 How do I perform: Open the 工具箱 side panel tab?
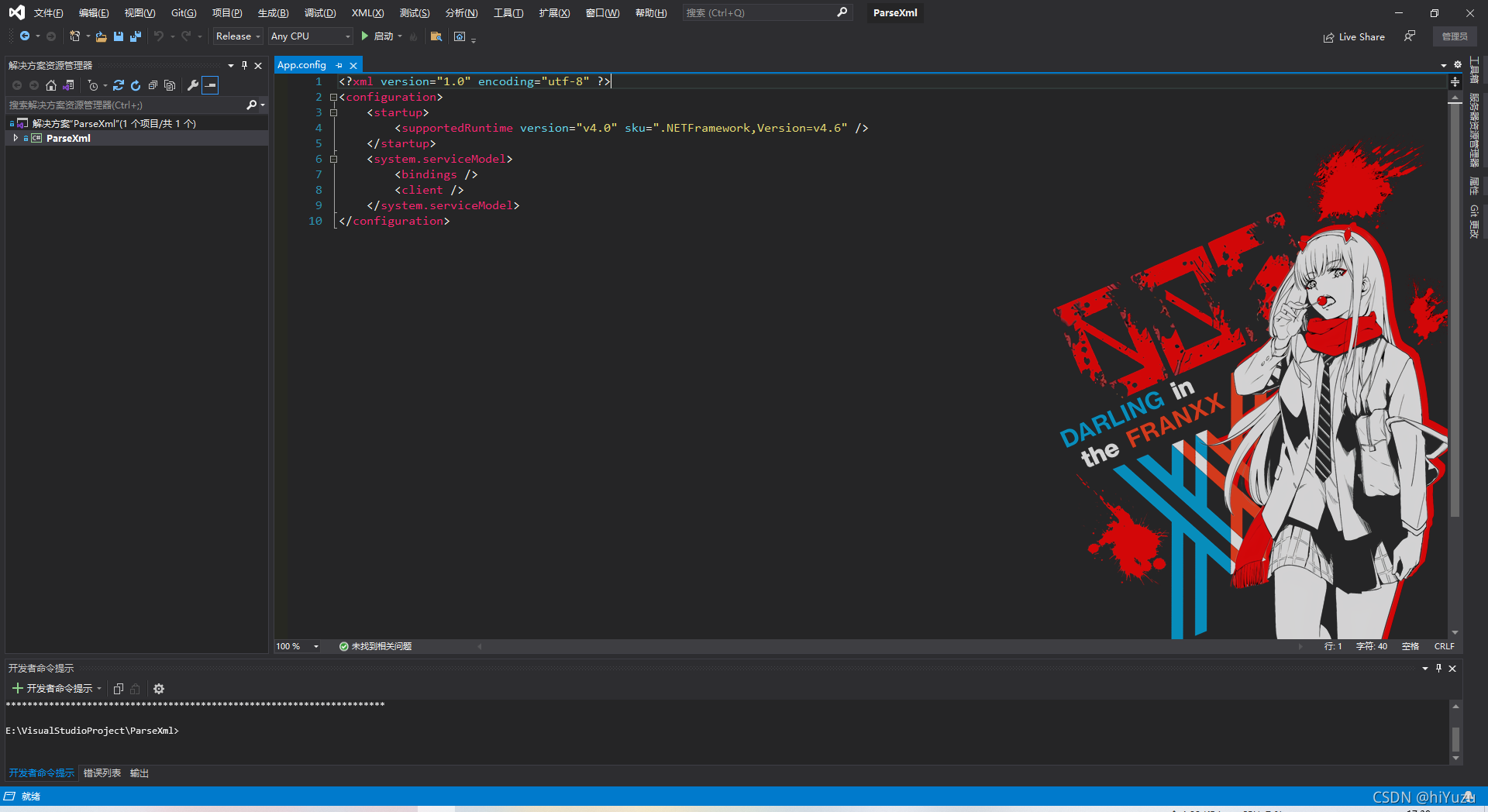[x=1474, y=70]
